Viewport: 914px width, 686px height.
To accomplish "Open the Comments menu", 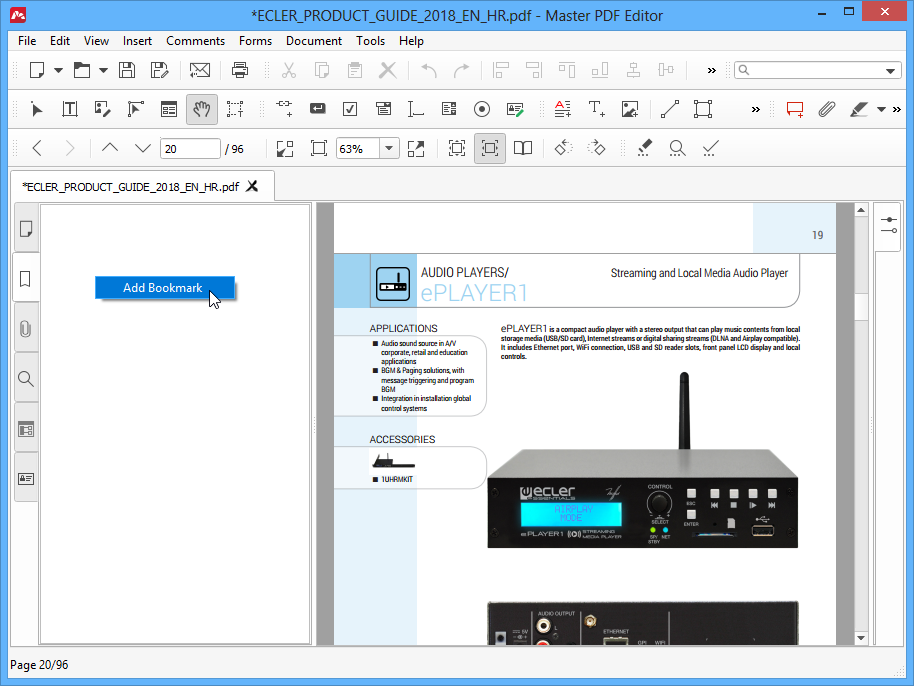I will 195,41.
